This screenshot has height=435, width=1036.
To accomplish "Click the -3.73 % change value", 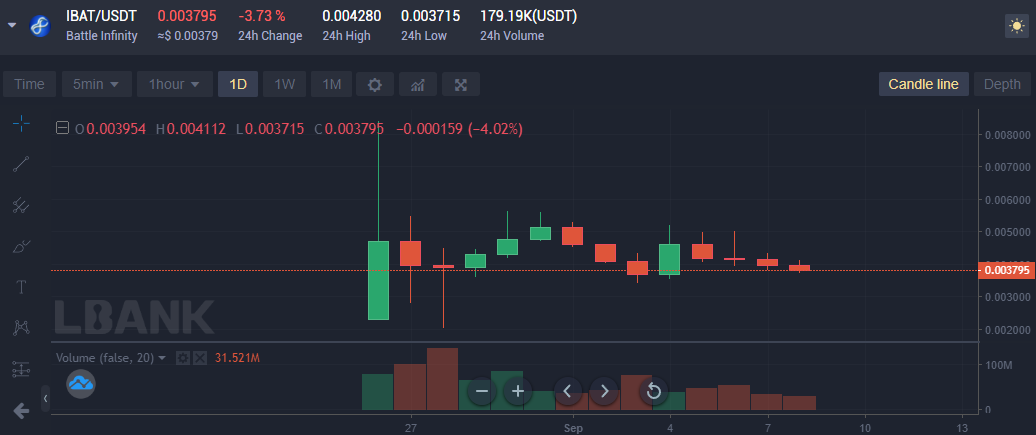I will (x=262, y=17).
